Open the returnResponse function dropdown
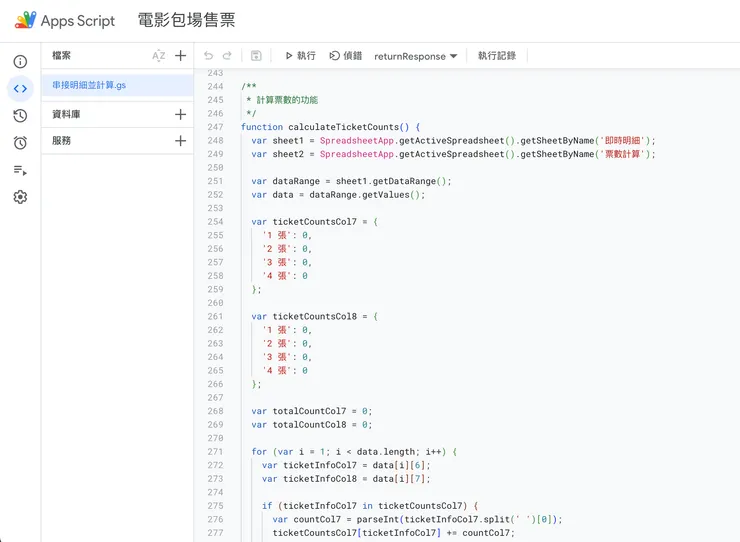Viewport: 740px width, 542px height. coord(415,56)
